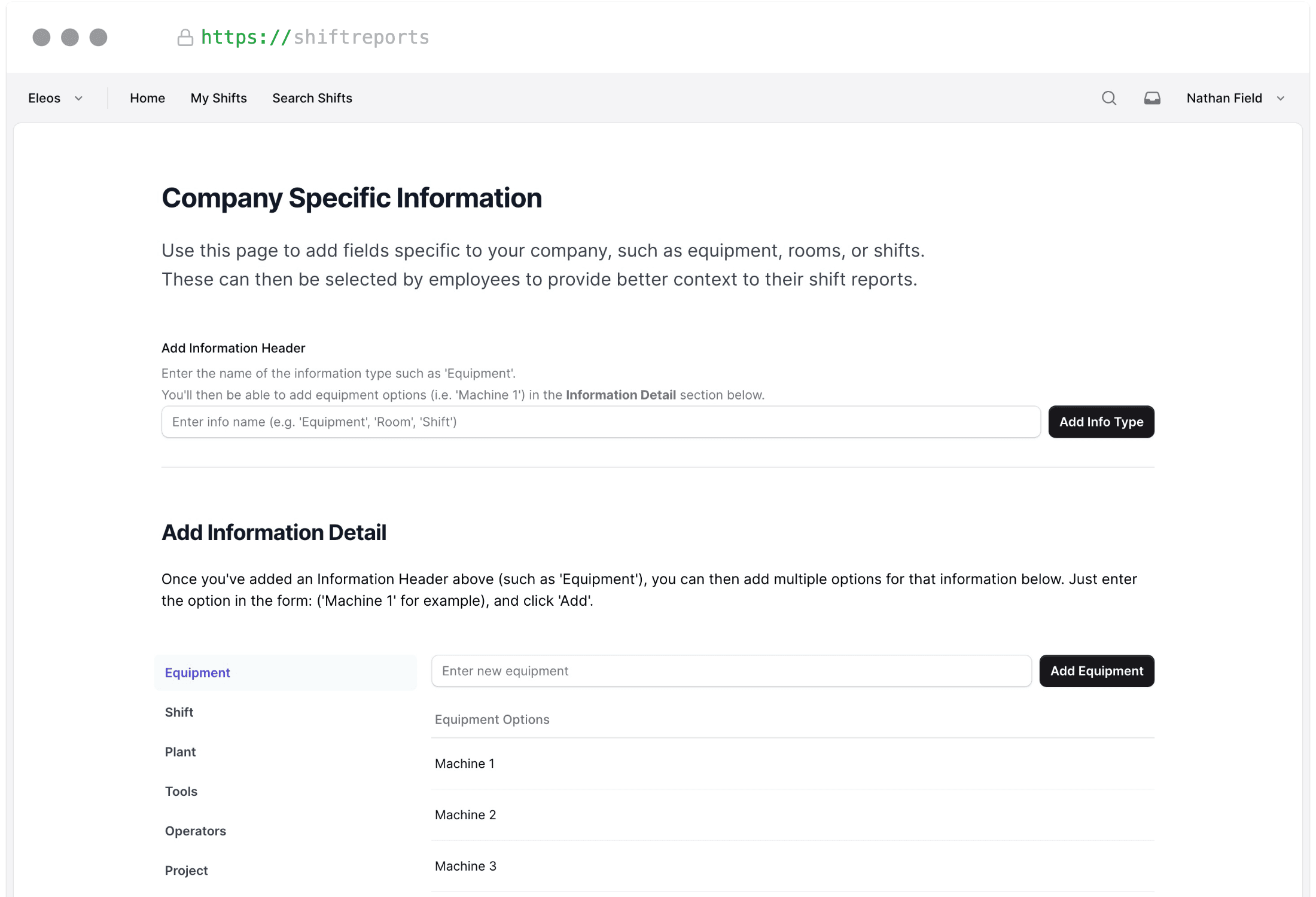
Task: Select the Shift category
Action: (179, 712)
